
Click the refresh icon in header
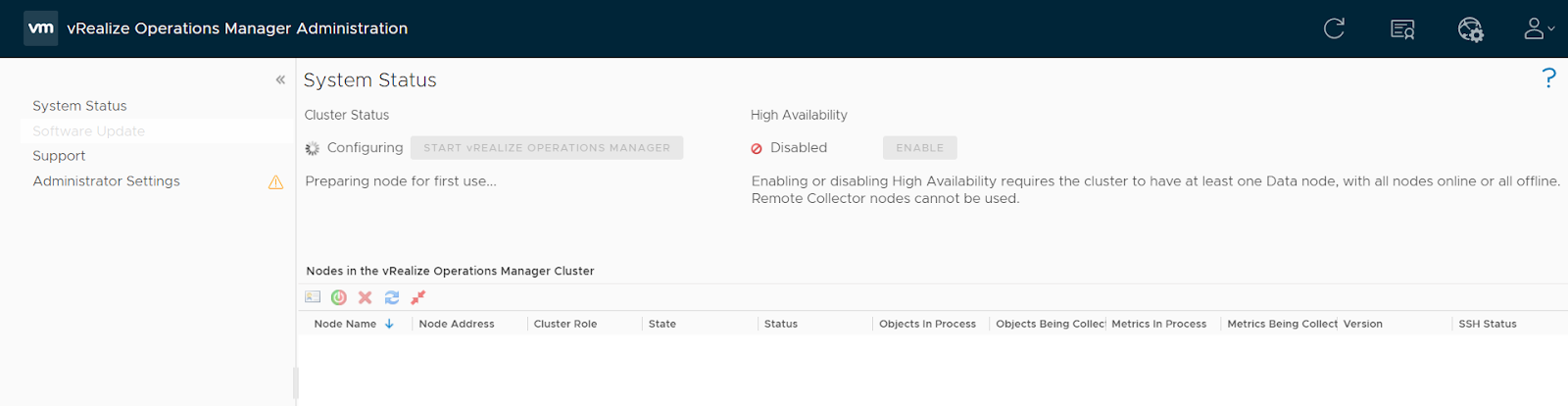point(1334,28)
